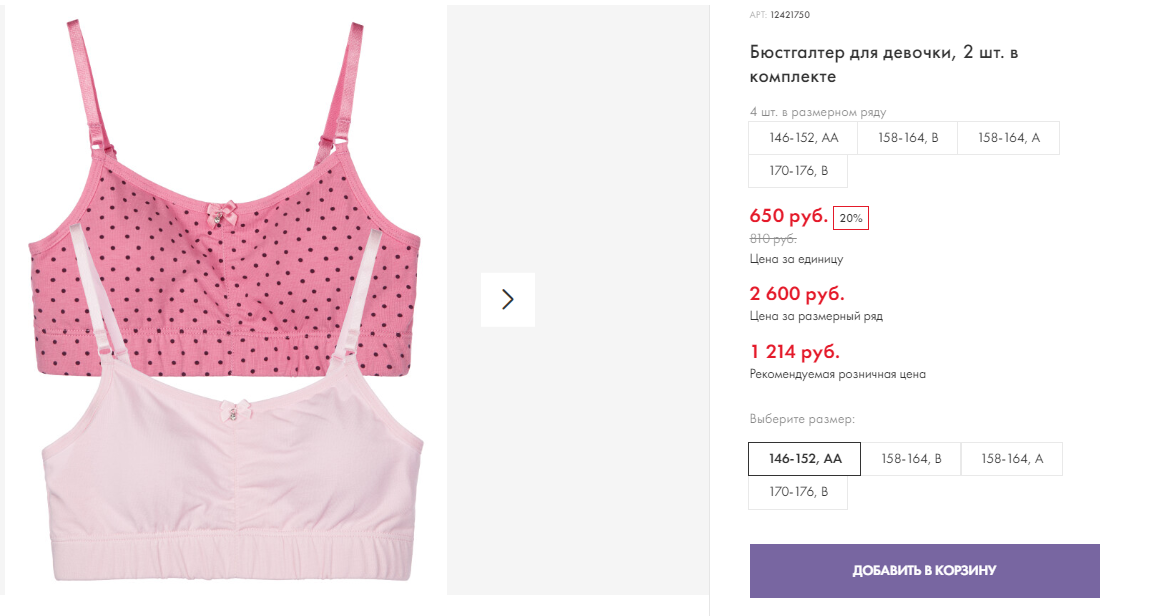Image resolution: width=1159 pixels, height=616 pixels.
Task: Click the 1 214 руб. recommended retail price
Action: [794, 352]
